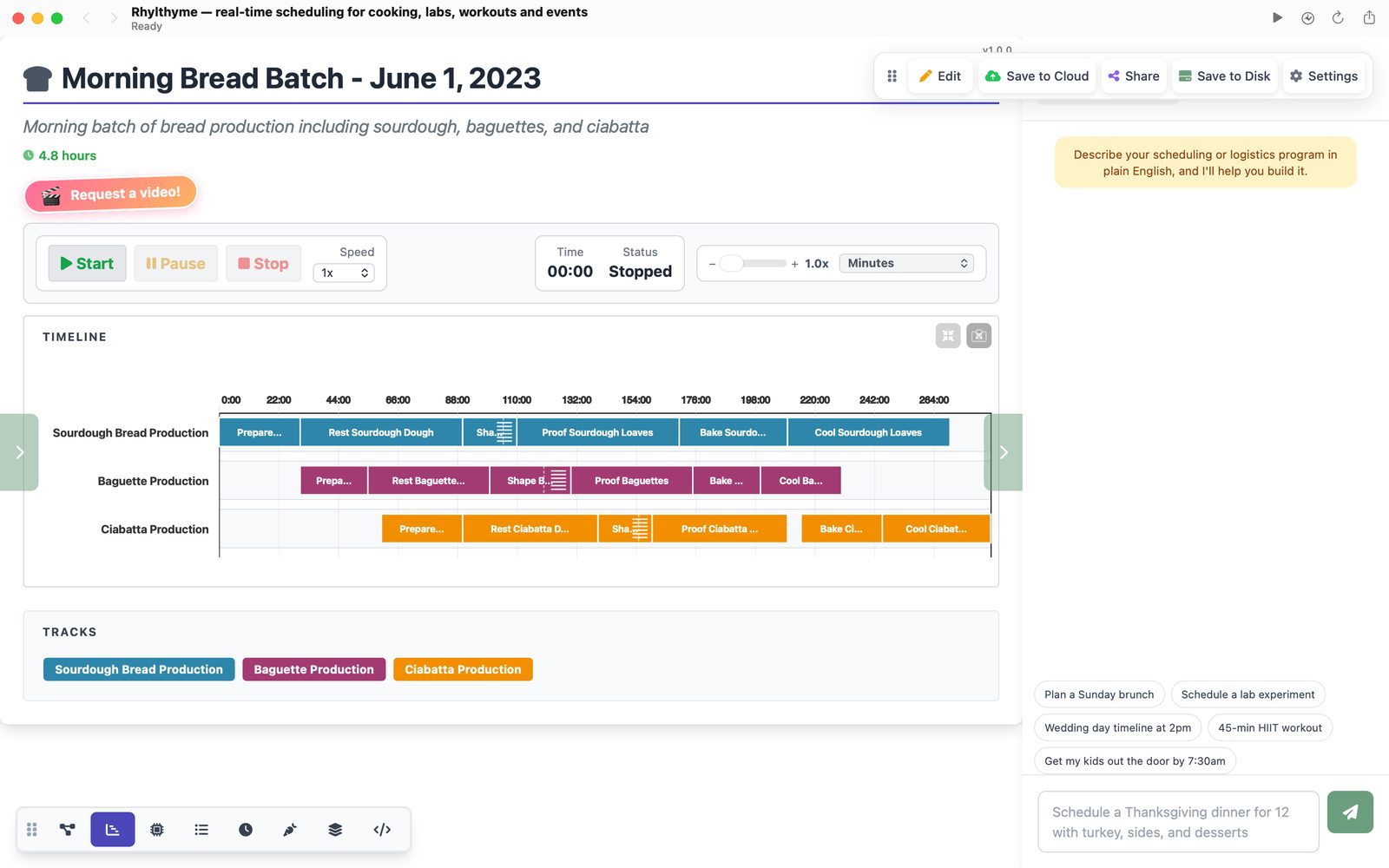
Task: Share the bread batch schedule
Action: [1134, 76]
